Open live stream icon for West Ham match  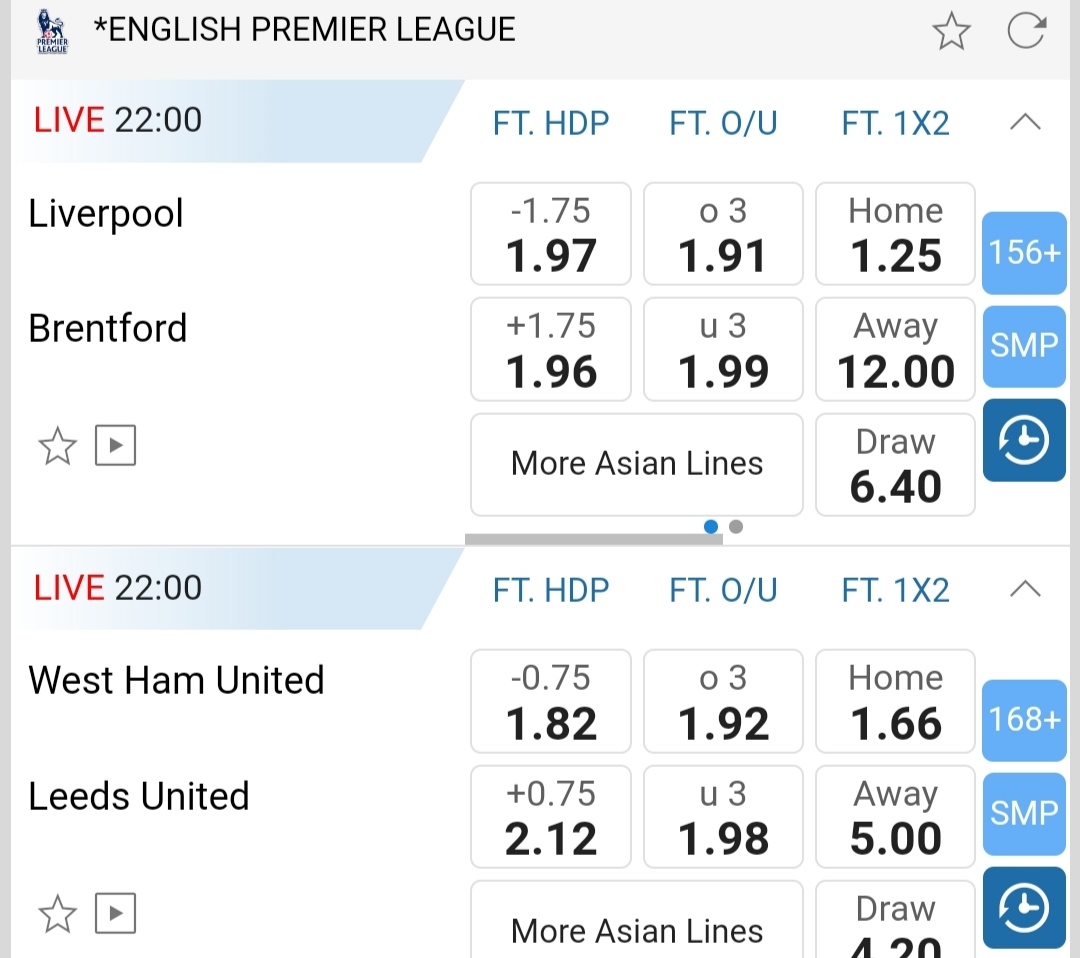click(x=115, y=913)
